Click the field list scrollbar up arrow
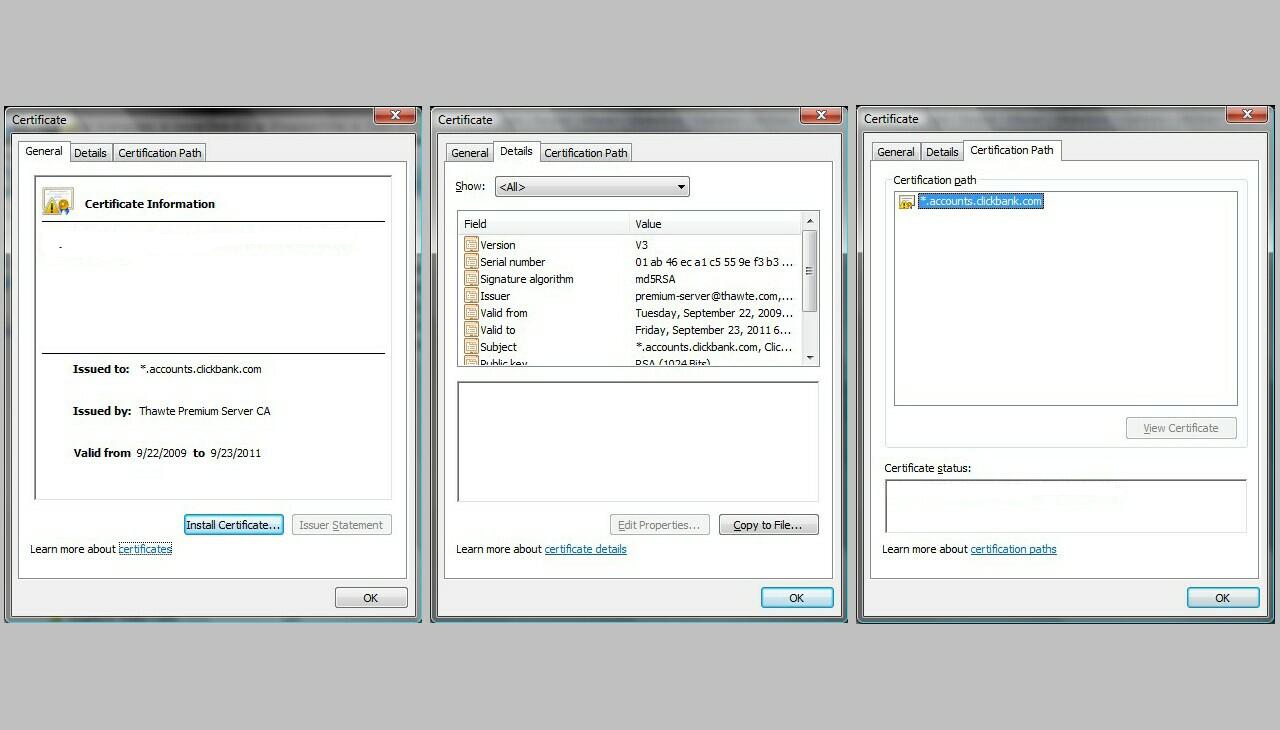The image size is (1280, 730). pos(810,221)
